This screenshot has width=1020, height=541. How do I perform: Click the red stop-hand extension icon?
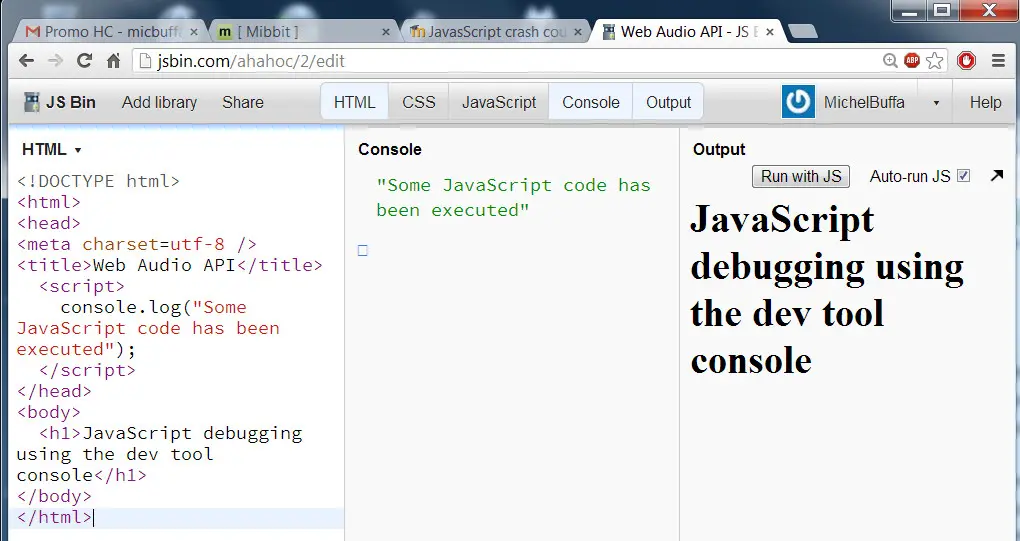pos(967,60)
